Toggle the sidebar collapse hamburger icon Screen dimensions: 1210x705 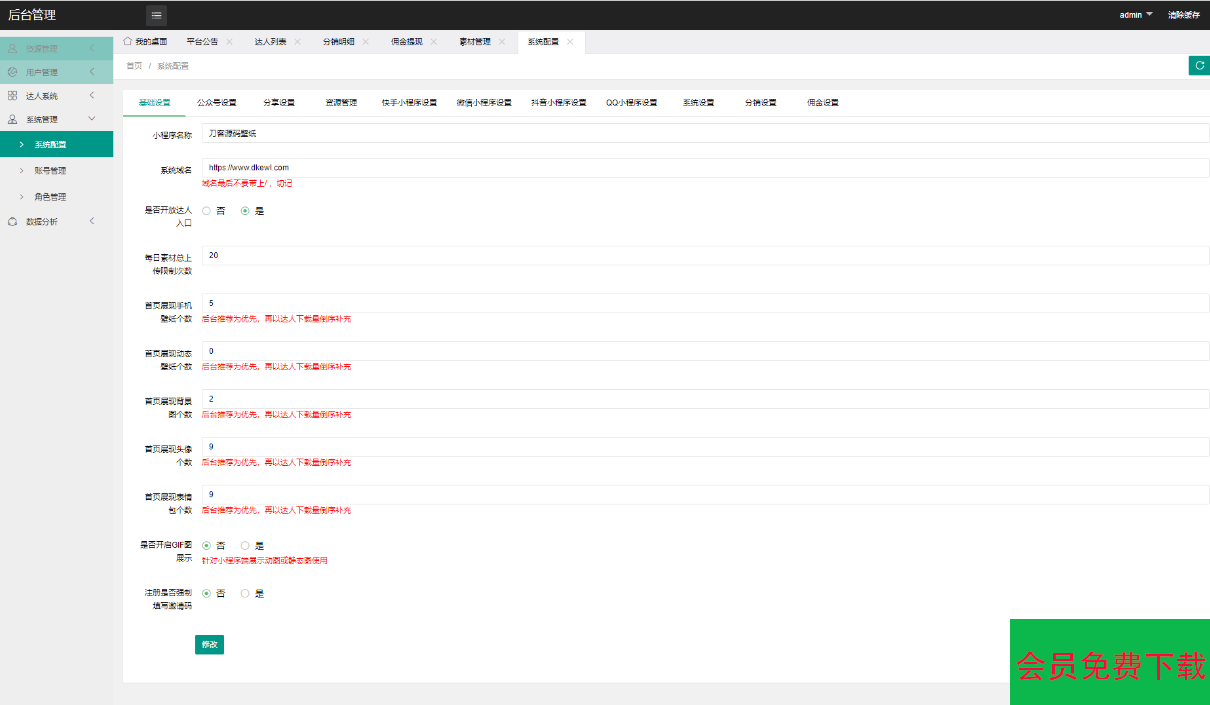click(156, 15)
